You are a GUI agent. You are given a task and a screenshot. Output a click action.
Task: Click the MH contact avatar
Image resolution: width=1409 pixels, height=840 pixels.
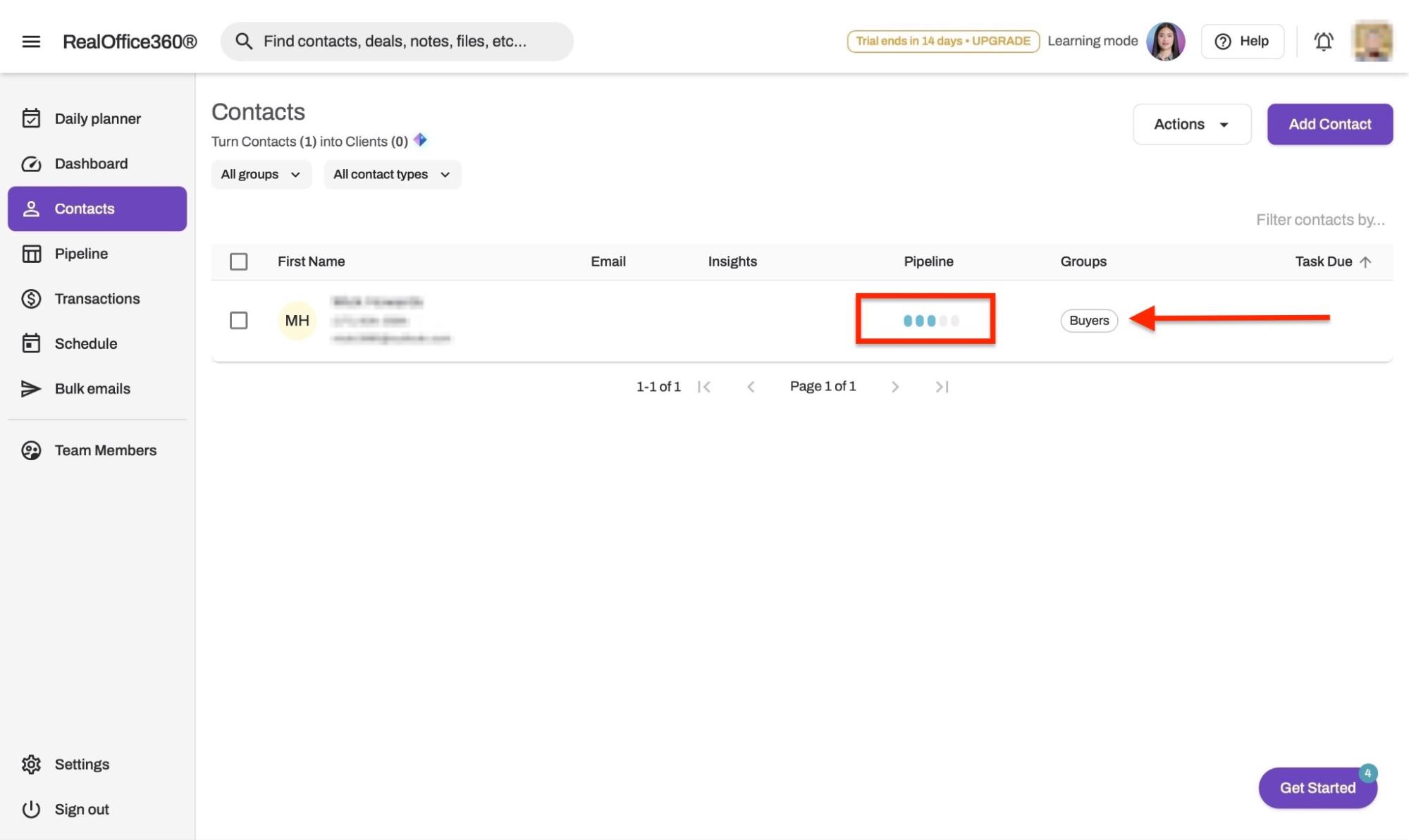coord(297,321)
